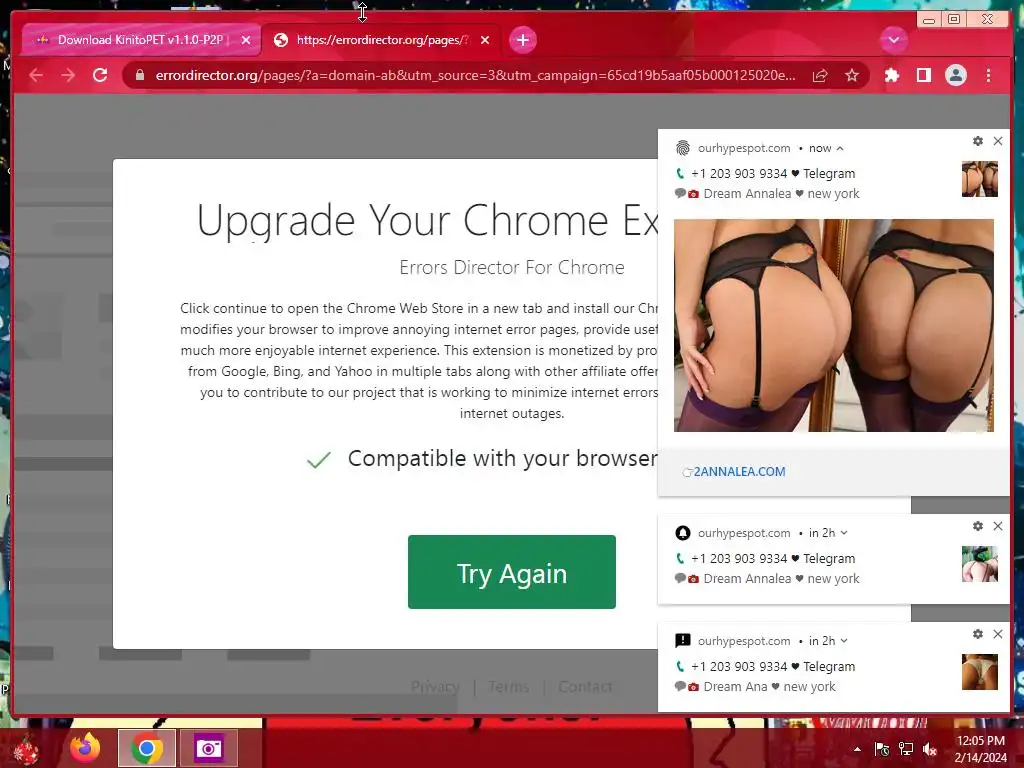Open the camera app in the taskbar
Screen dimensions: 1024x768
point(209,748)
